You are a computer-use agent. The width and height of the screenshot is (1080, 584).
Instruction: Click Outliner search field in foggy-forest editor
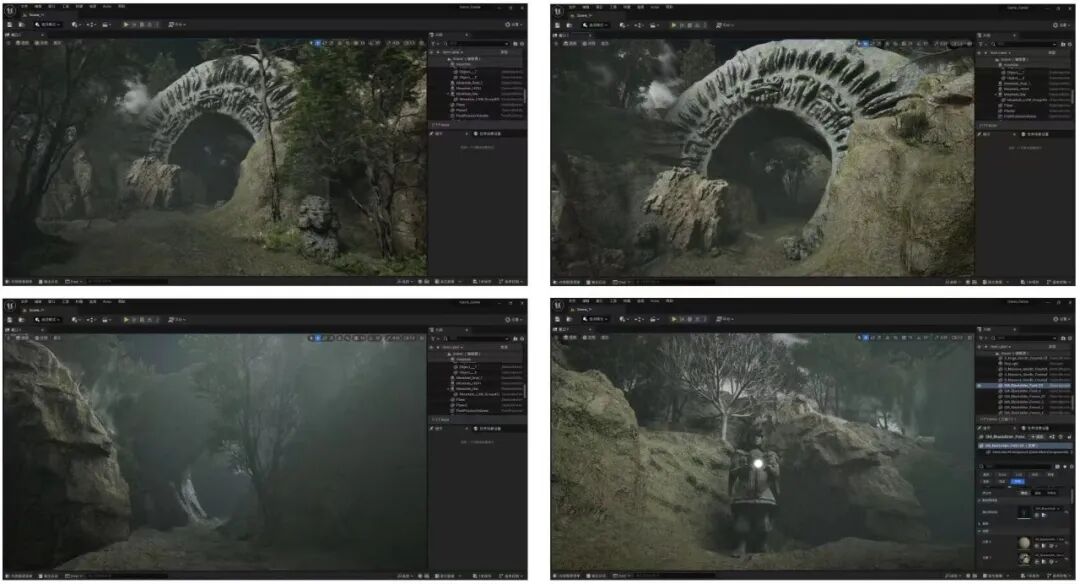tap(477, 339)
